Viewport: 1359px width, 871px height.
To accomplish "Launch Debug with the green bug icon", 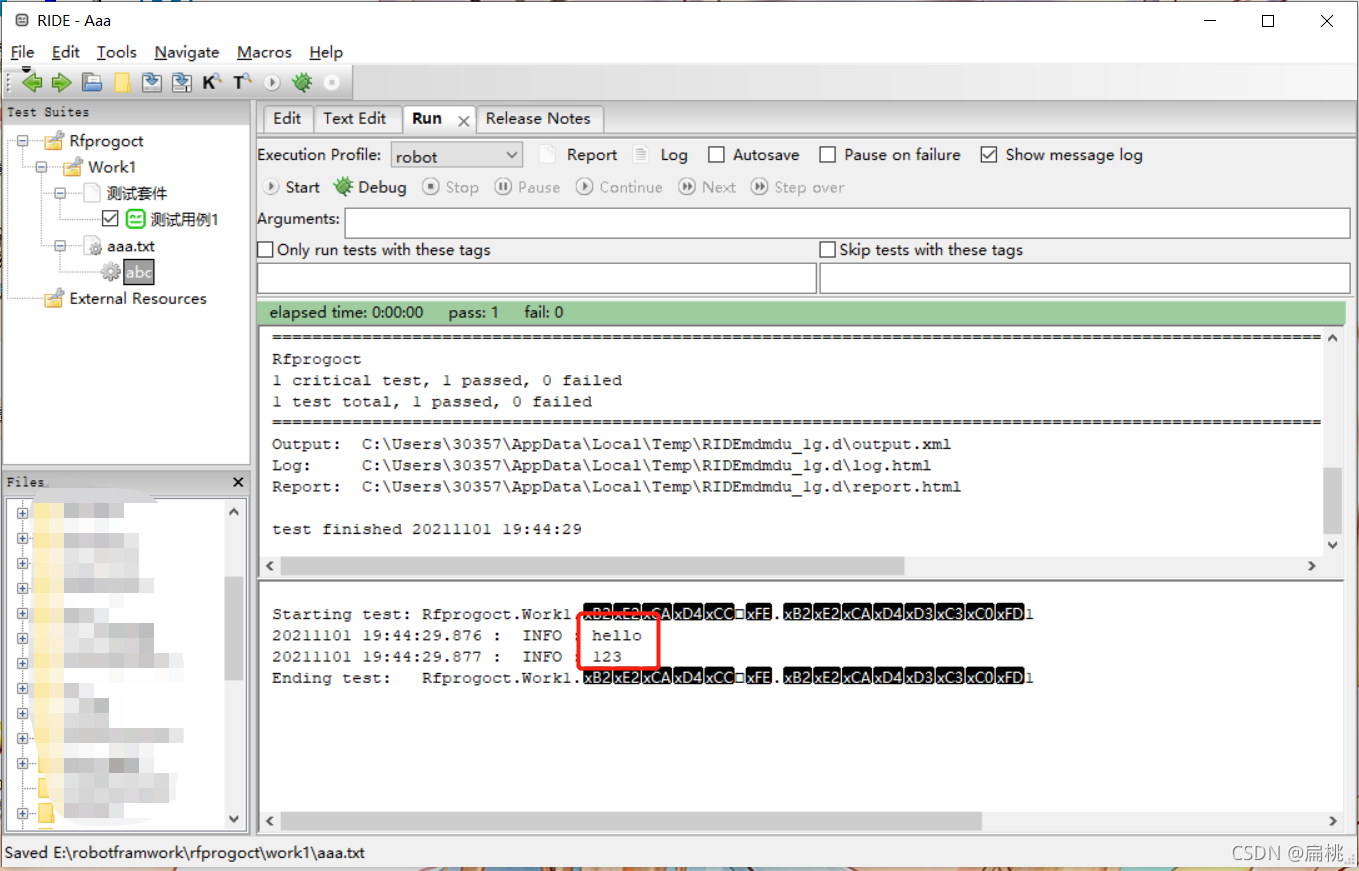I will click(302, 82).
